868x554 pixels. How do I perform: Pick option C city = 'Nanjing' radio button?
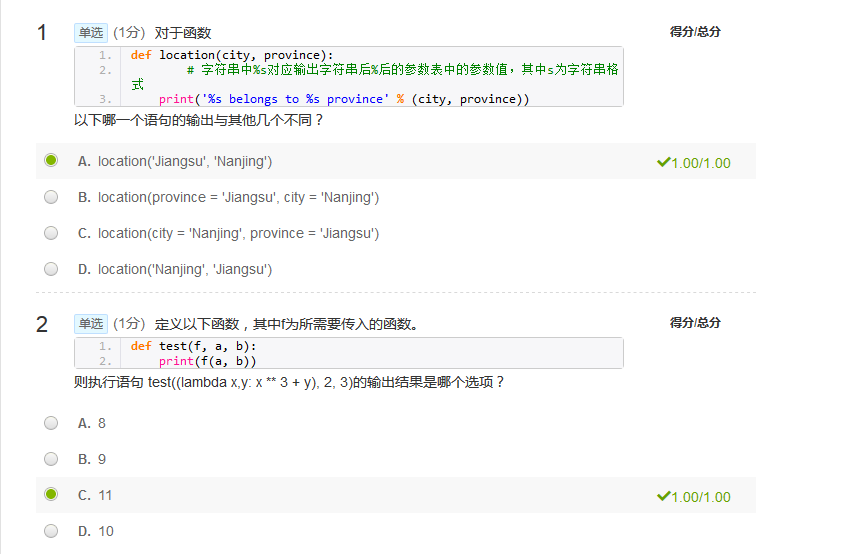pyautogui.click(x=51, y=233)
